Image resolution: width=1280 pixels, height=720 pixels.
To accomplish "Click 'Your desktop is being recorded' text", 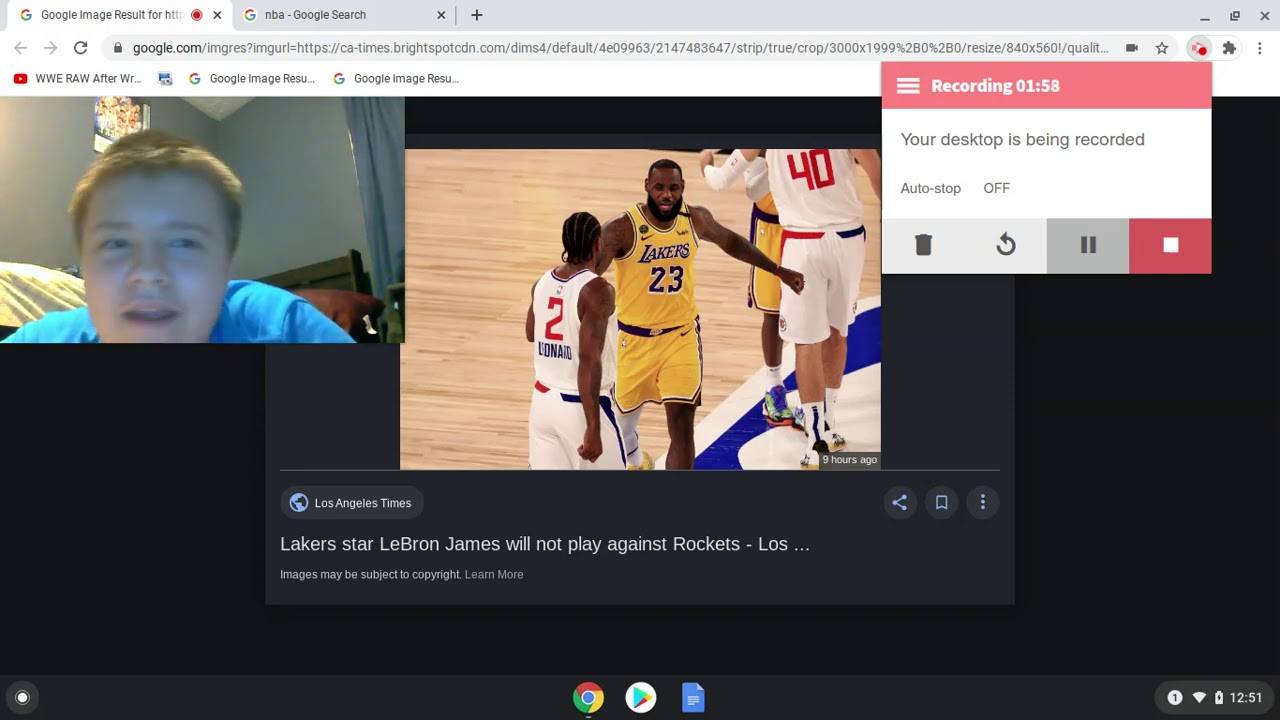I will [1022, 140].
